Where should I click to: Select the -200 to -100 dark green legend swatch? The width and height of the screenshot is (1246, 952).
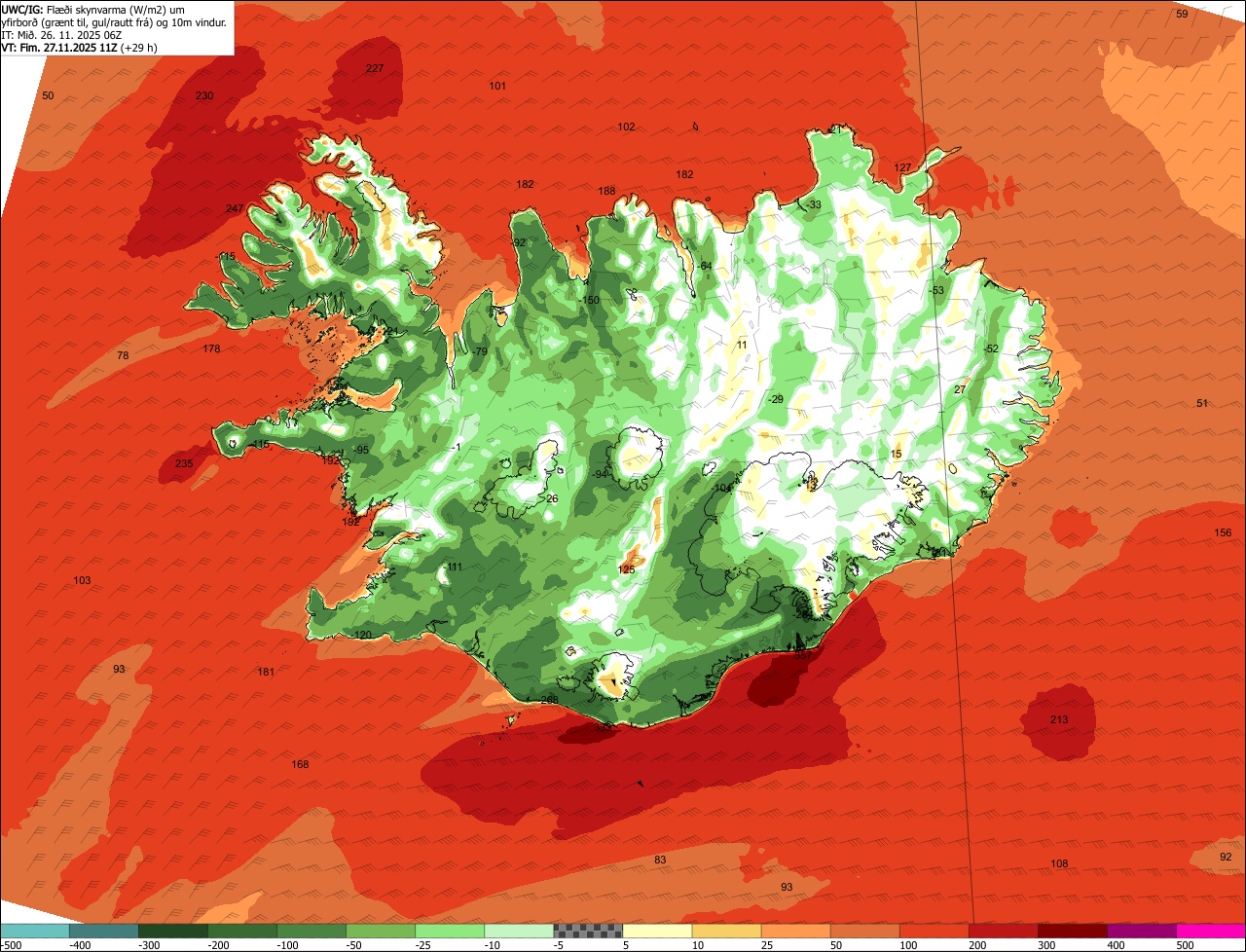(x=241, y=932)
